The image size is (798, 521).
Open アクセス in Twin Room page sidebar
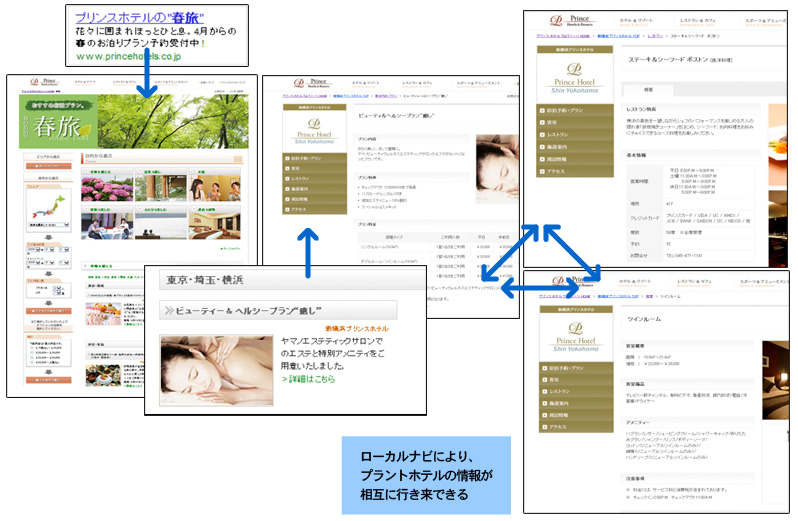576,427
